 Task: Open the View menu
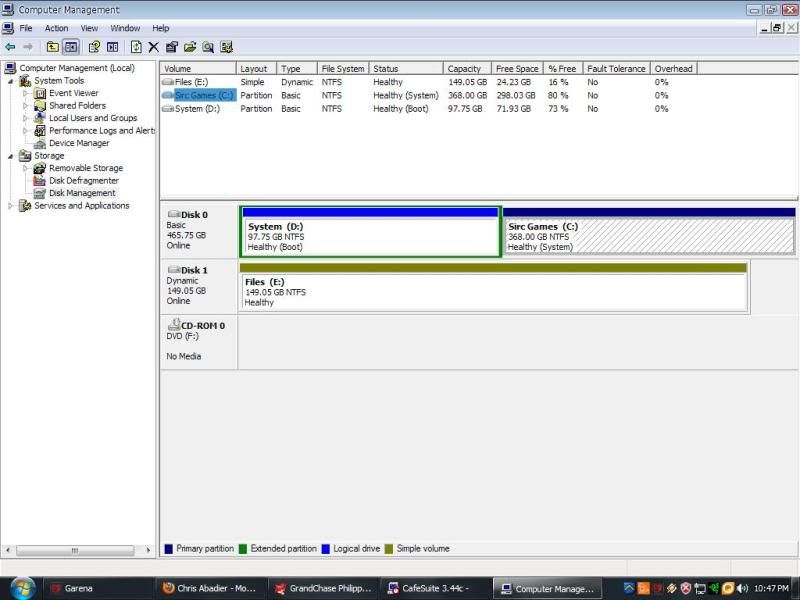coord(89,28)
